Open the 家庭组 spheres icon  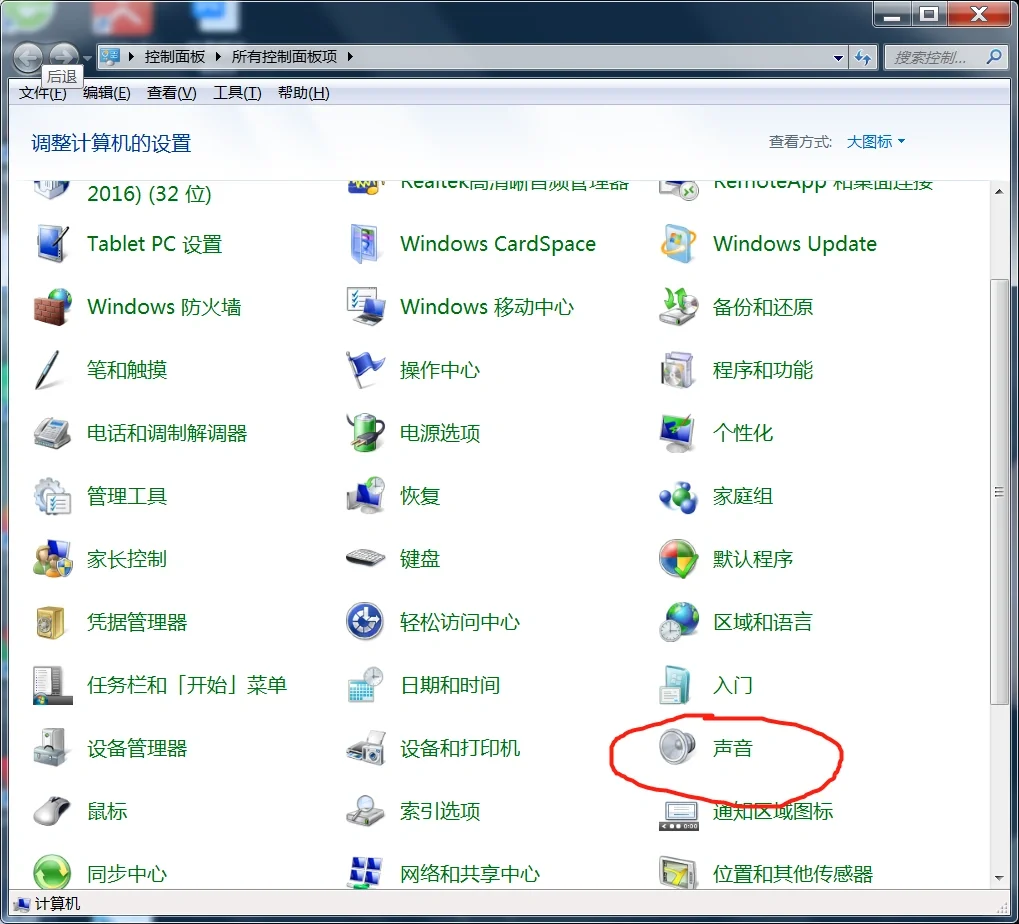(x=678, y=497)
